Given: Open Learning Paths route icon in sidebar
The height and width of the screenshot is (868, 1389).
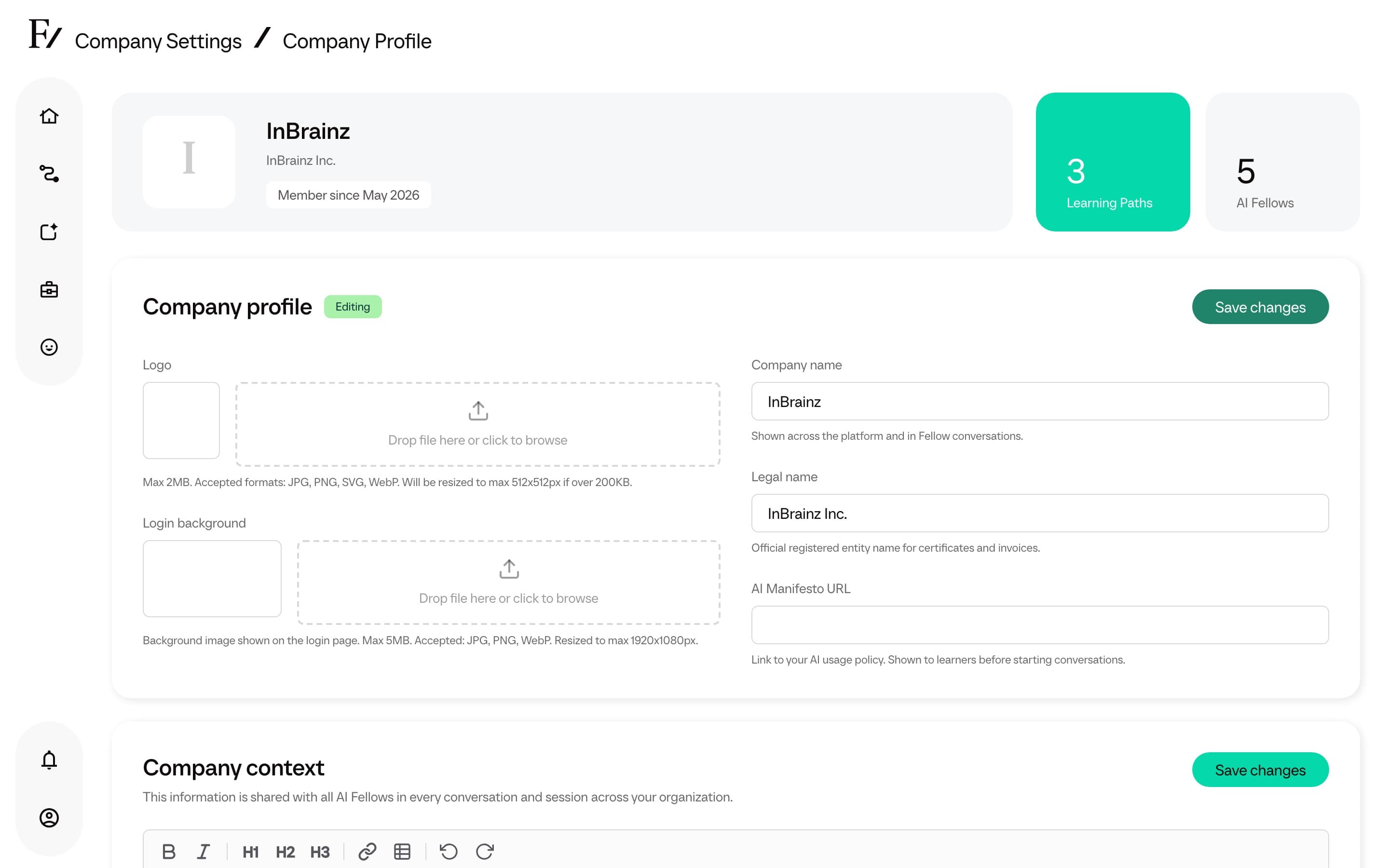Looking at the screenshot, I should pos(49,174).
